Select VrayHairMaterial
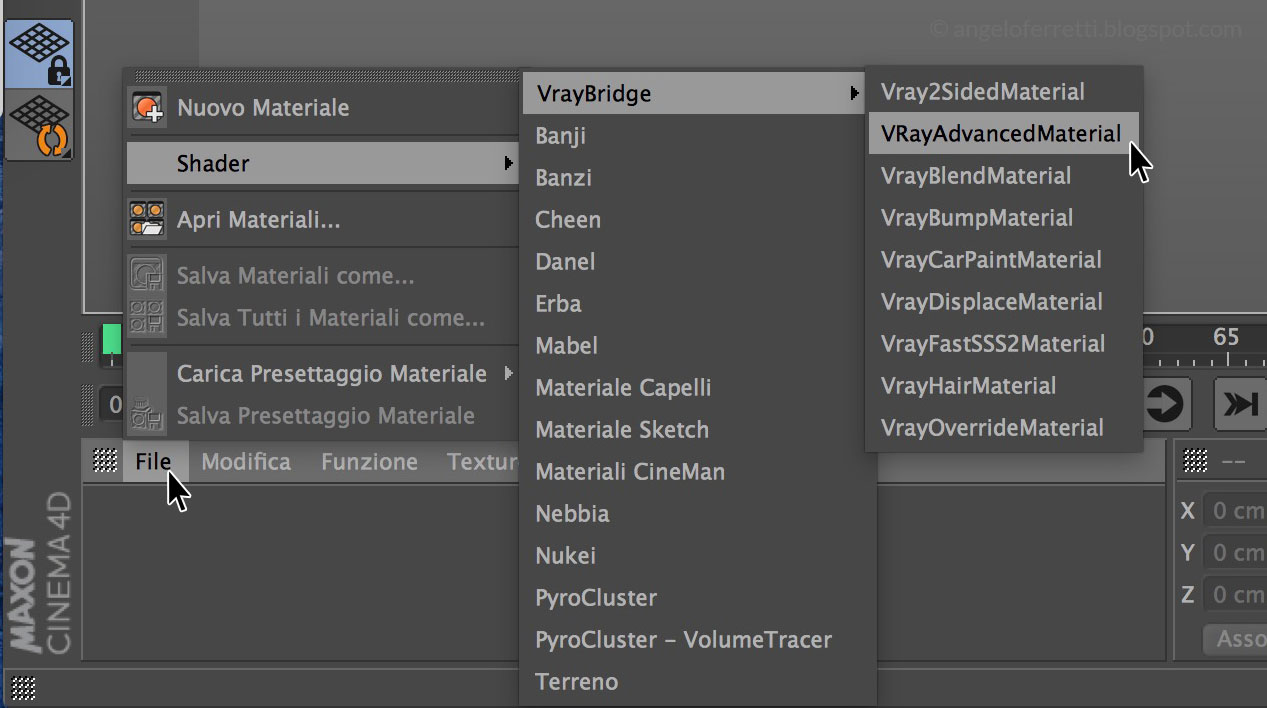 pyautogui.click(x=1004, y=386)
